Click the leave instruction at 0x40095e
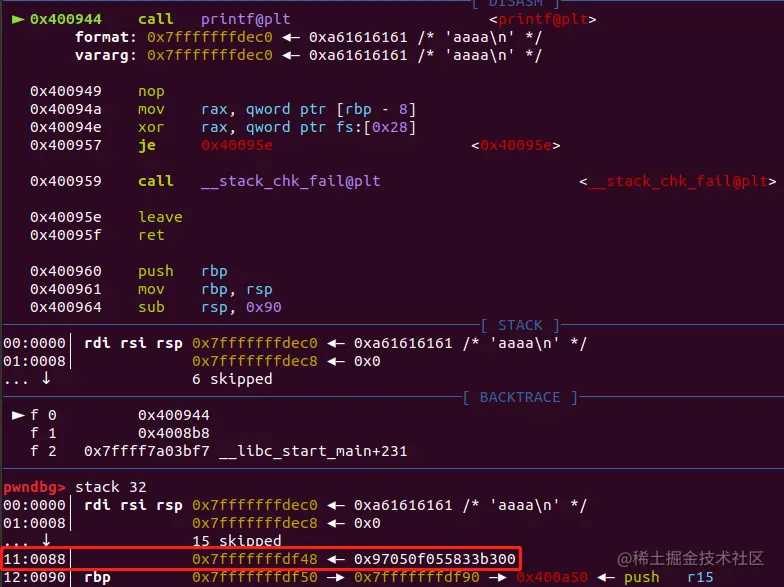 coord(160,217)
